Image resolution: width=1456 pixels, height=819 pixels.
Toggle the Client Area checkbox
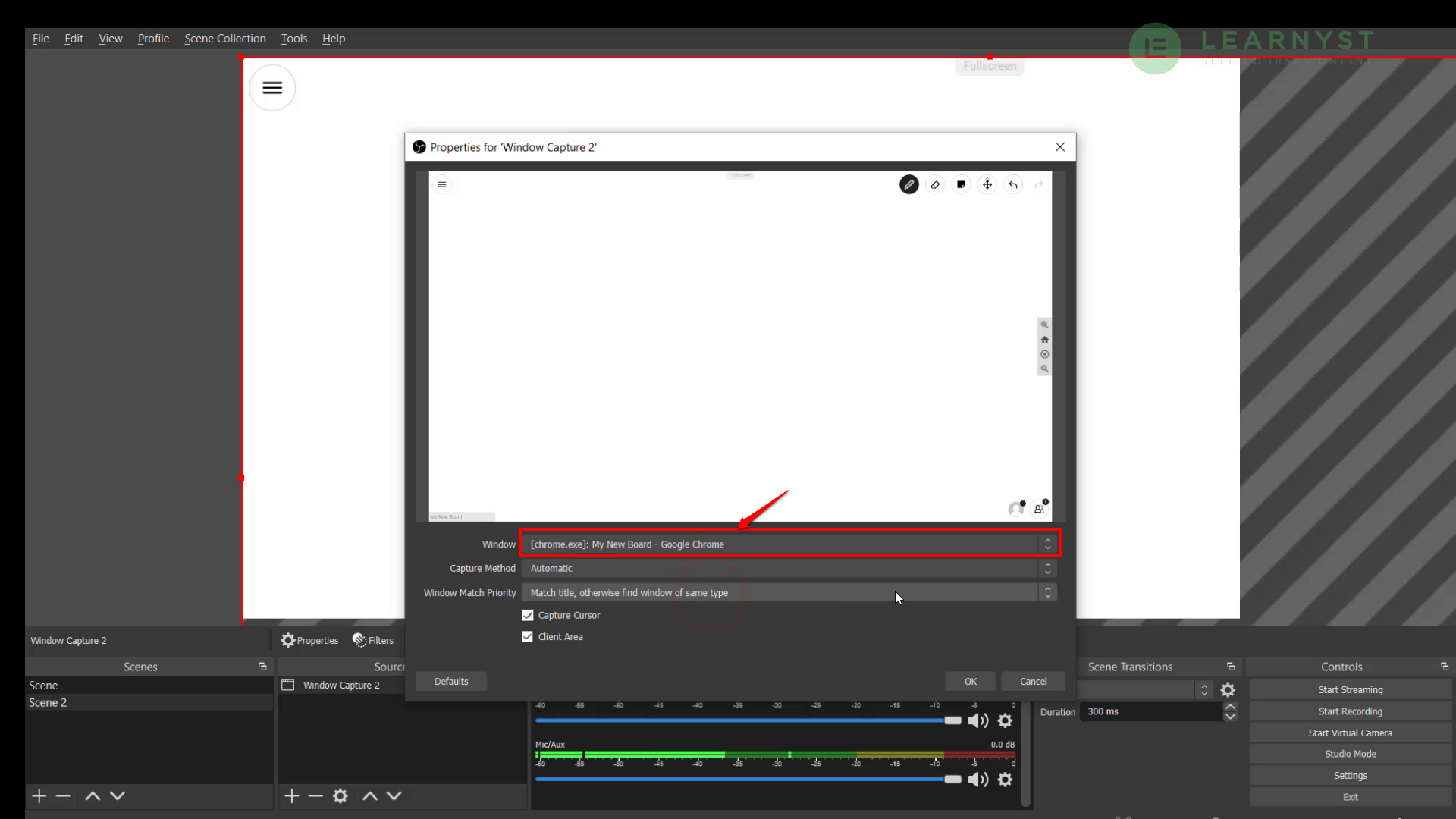coord(528,636)
